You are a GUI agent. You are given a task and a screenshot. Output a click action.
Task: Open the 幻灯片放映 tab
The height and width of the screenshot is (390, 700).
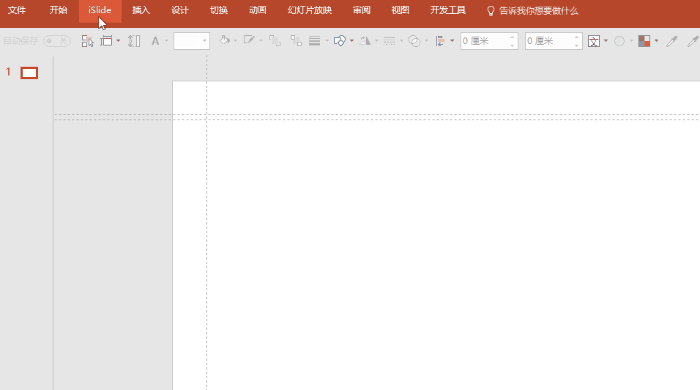click(309, 10)
